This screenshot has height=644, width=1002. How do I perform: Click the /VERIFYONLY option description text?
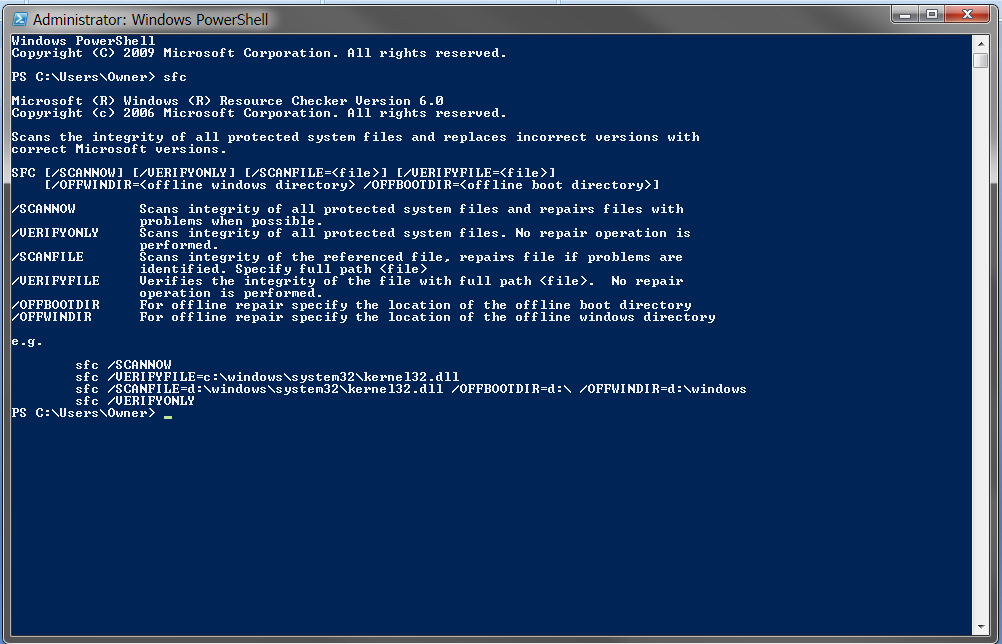pos(419,232)
